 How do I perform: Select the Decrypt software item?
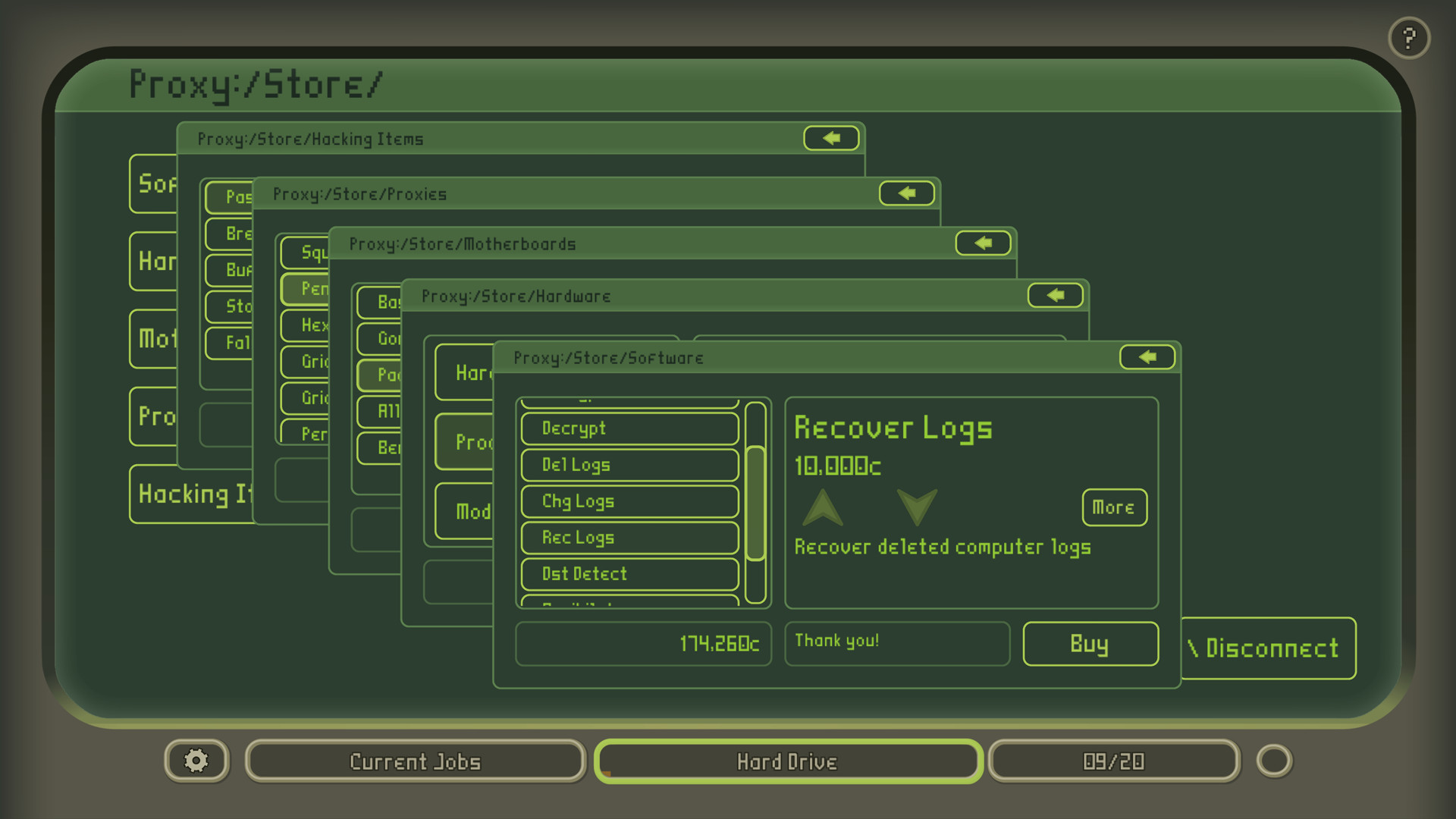[x=629, y=428]
